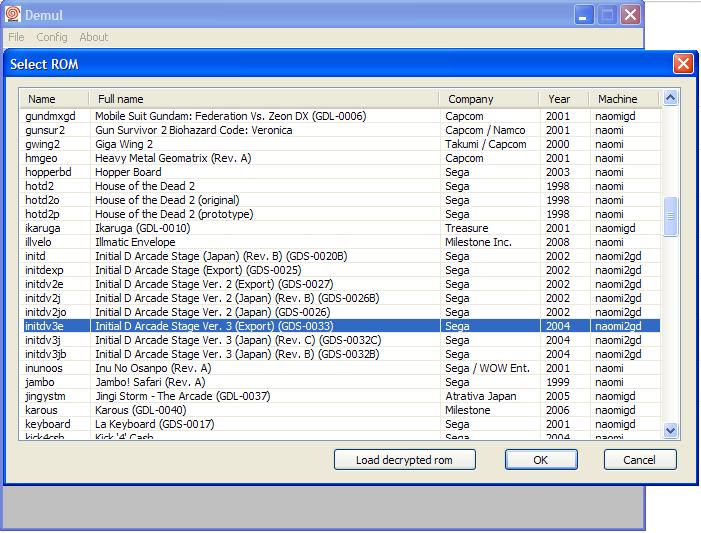
Task: Click Jambo! Safari (Rev. A) cell
Action: 150,382
